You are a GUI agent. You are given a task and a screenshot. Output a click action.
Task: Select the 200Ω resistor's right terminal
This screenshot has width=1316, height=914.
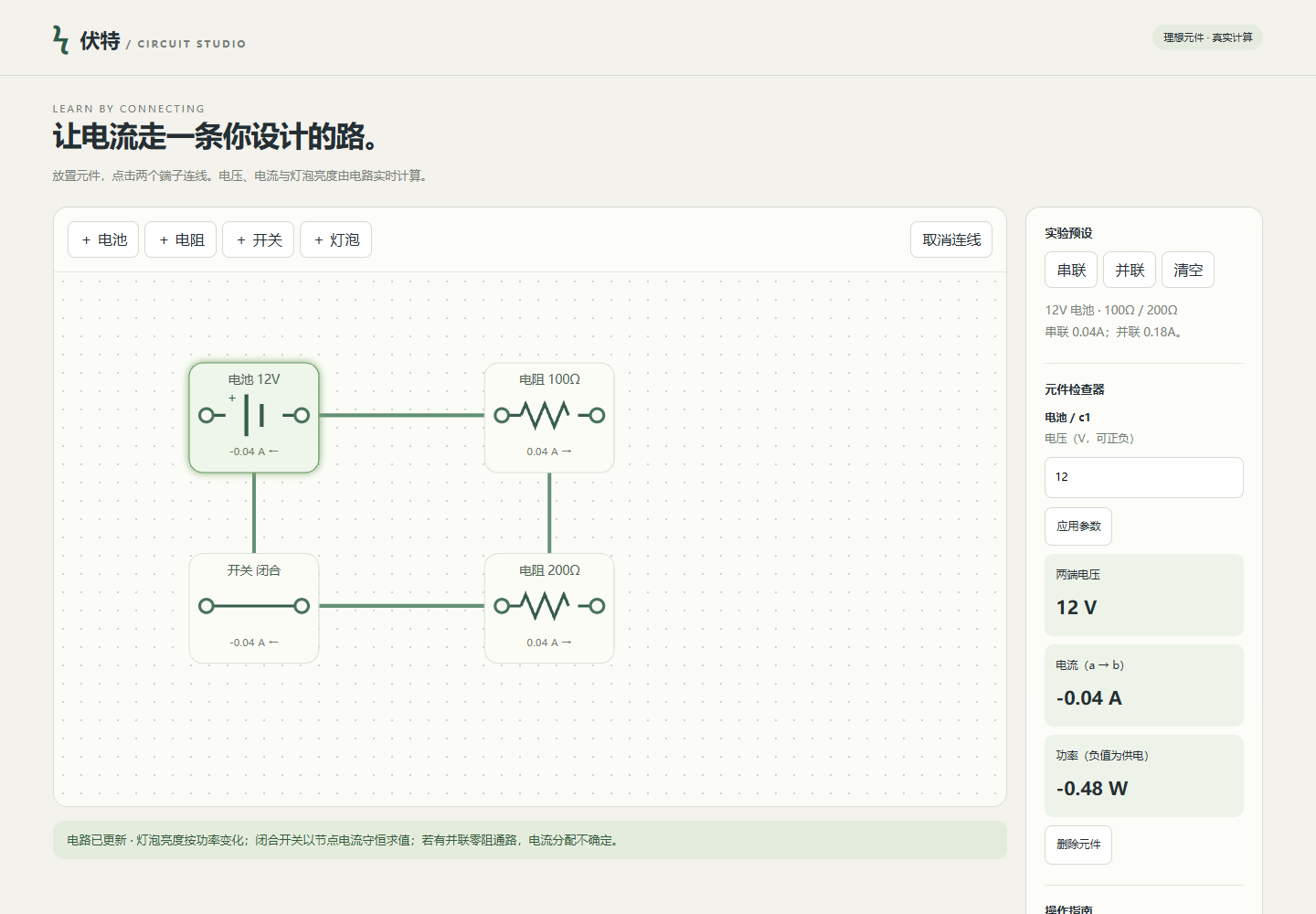[x=597, y=606]
